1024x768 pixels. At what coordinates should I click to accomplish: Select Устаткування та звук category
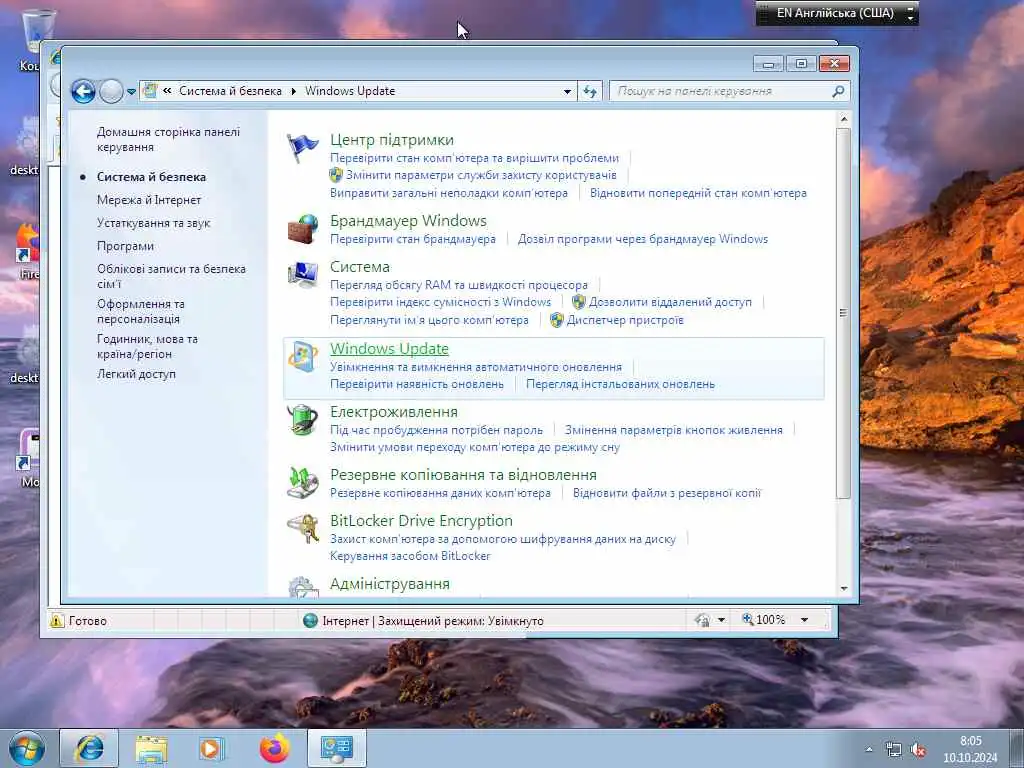pos(153,223)
